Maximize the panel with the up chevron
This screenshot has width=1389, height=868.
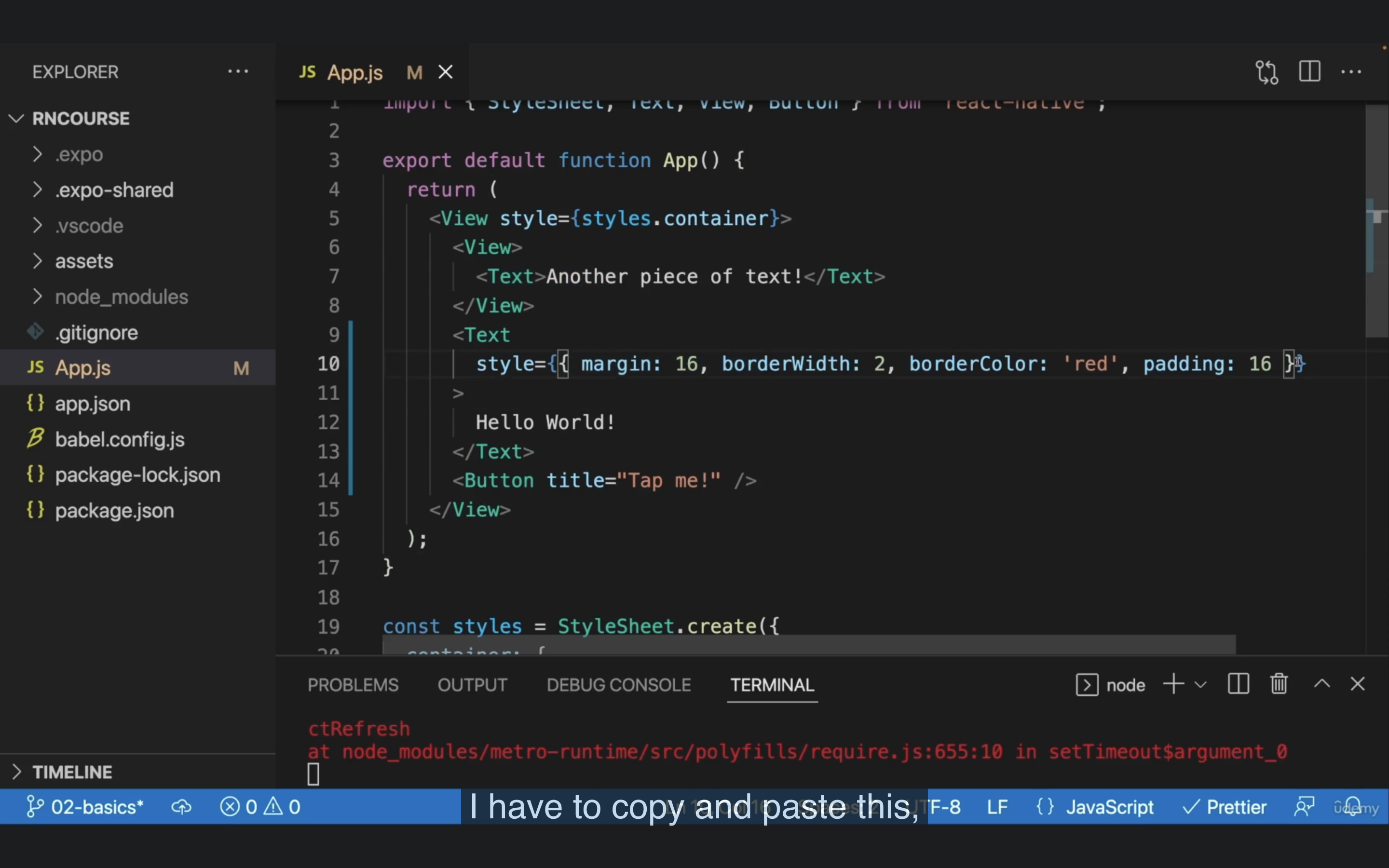tap(1322, 684)
